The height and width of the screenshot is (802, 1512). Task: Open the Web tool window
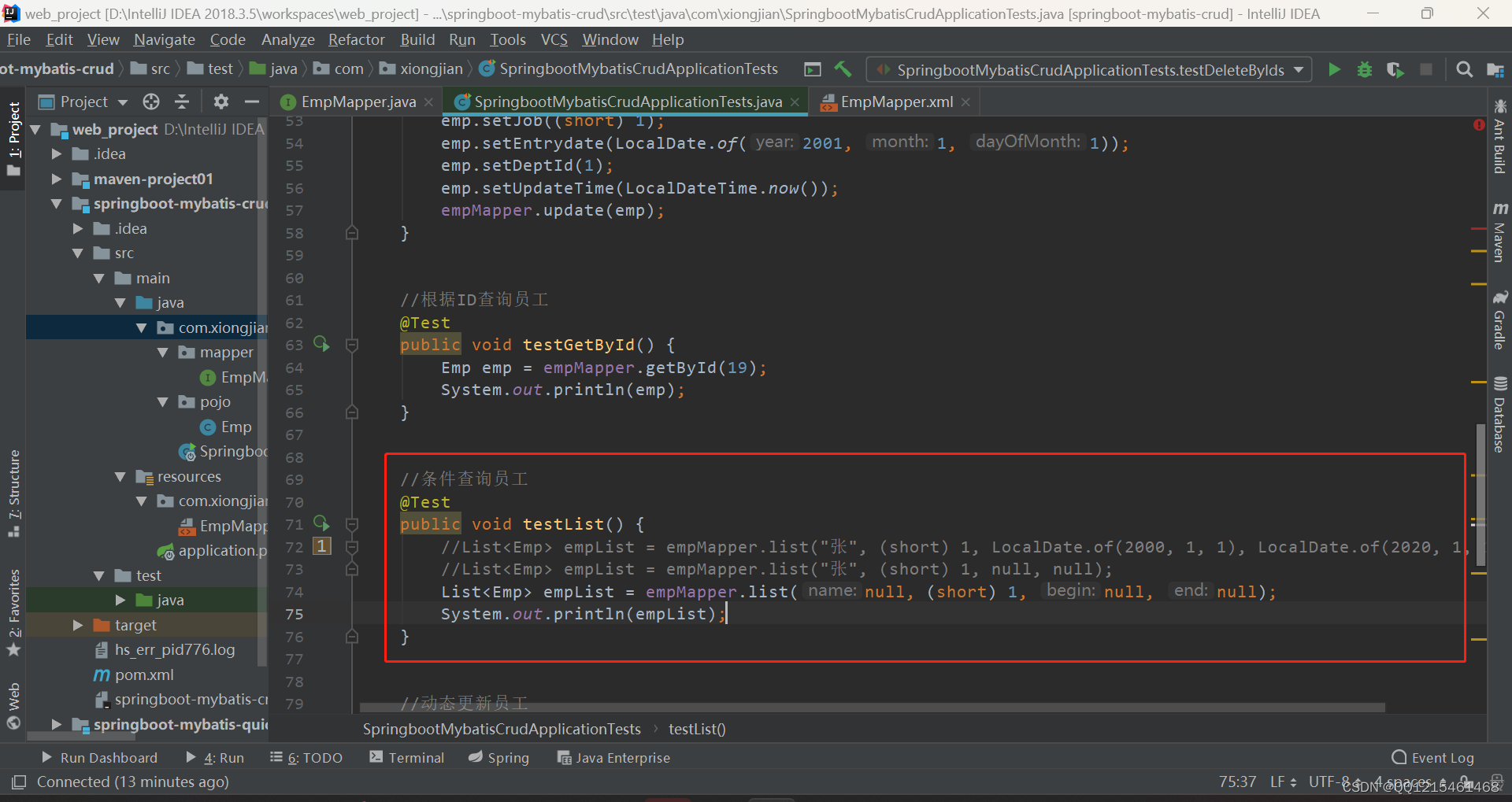click(13, 706)
